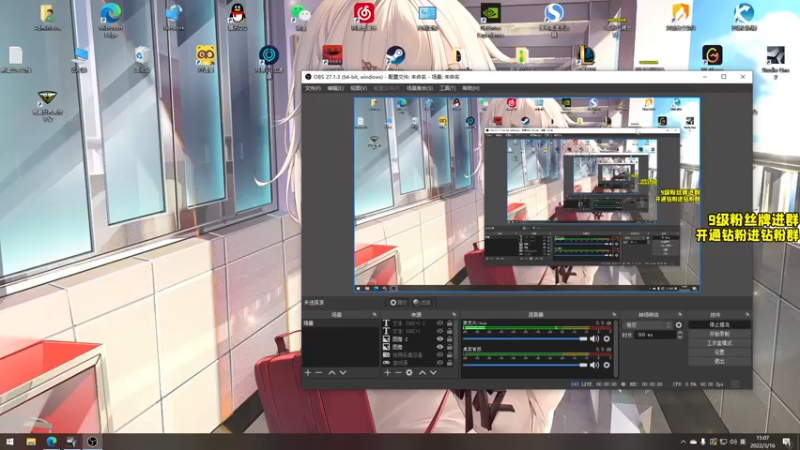The image size is (800, 450).
Task: Toggle lock on 图像 2 source
Action: coord(449,339)
